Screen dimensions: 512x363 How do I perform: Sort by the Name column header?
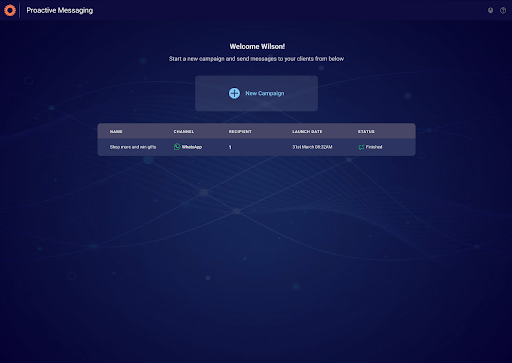pyautogui.click(x=116, y=132)
